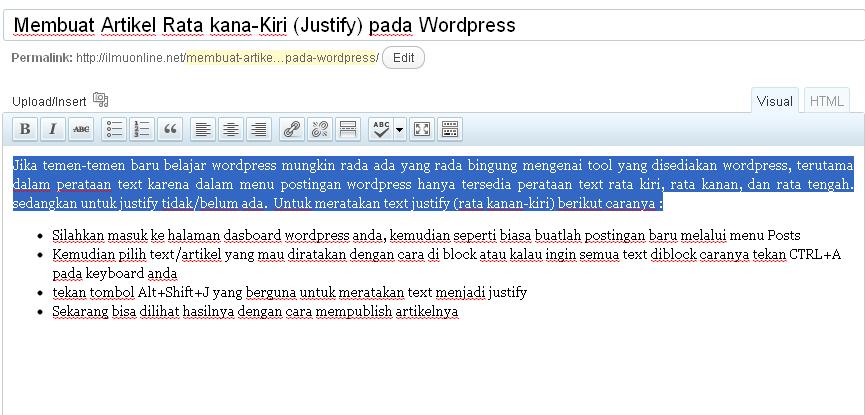Align text to the right
Viewport: 865px width, 415px height.
260,129
